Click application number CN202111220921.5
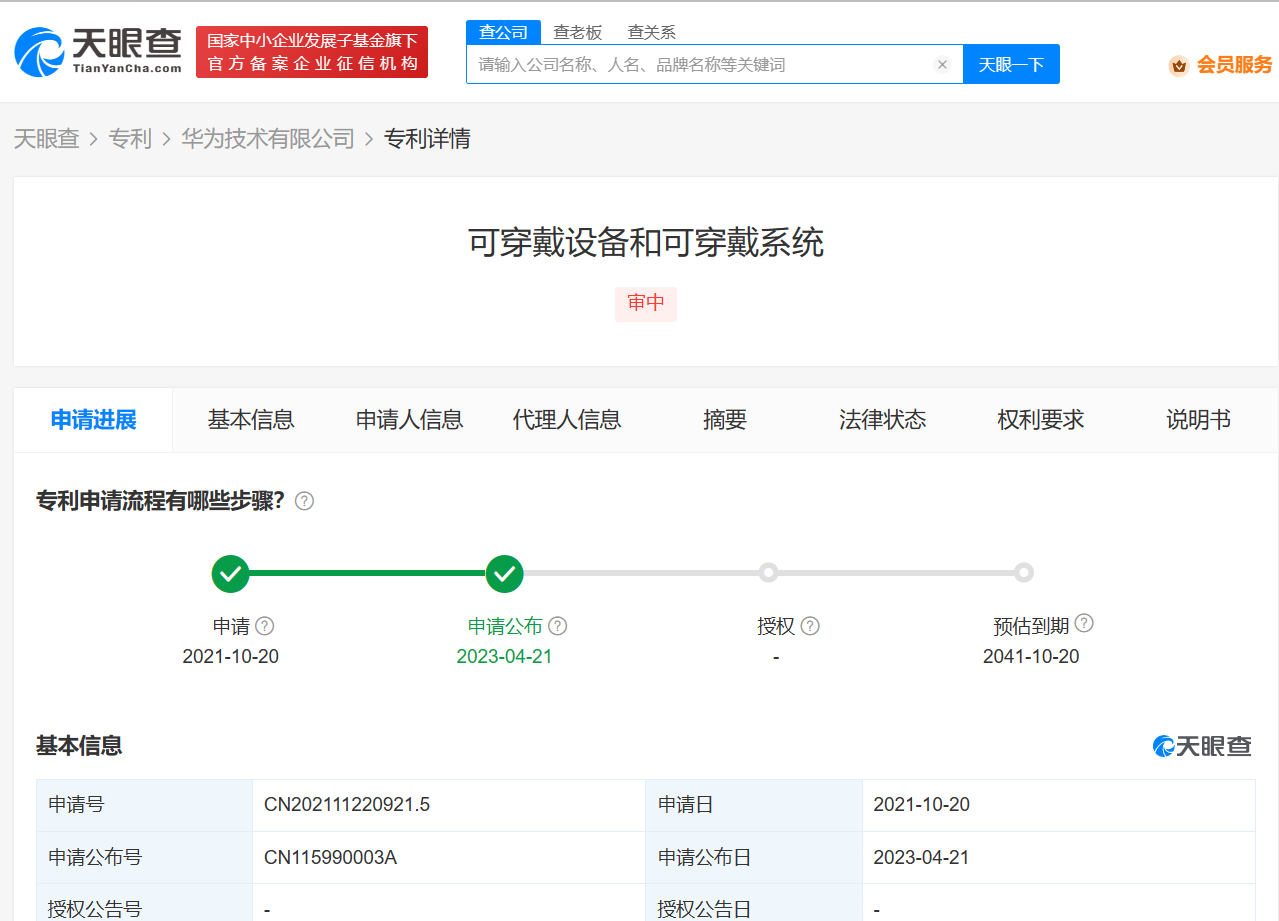Image resolution: width=1279 pixels, height=921 pixels. (x=347, y=805)
